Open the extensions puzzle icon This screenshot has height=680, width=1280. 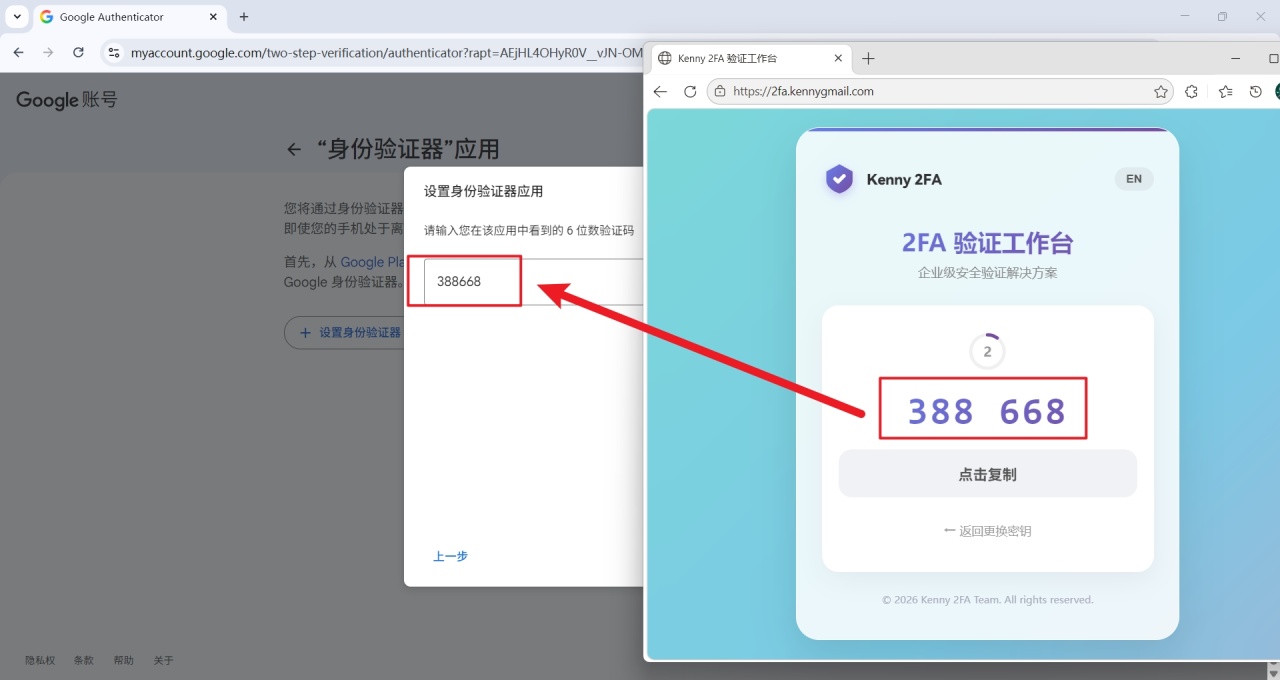1191,91
